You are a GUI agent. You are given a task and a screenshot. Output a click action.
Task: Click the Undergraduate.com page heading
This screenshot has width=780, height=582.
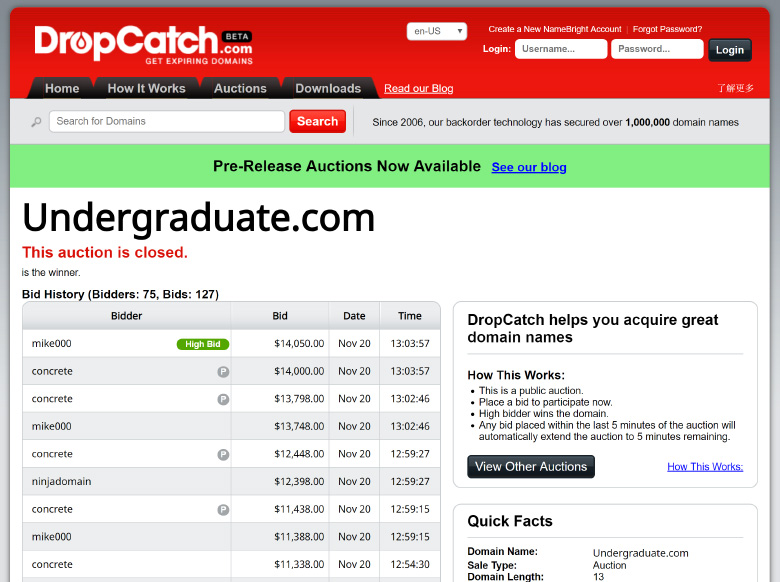[x=198, y=218]
